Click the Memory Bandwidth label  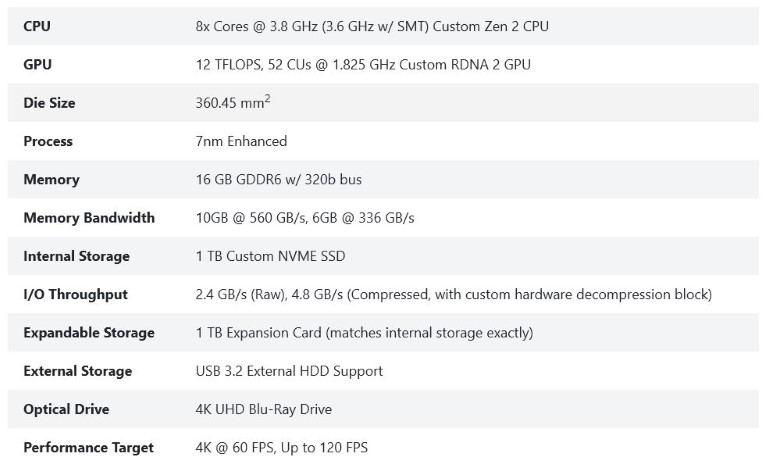coord(89,217)
